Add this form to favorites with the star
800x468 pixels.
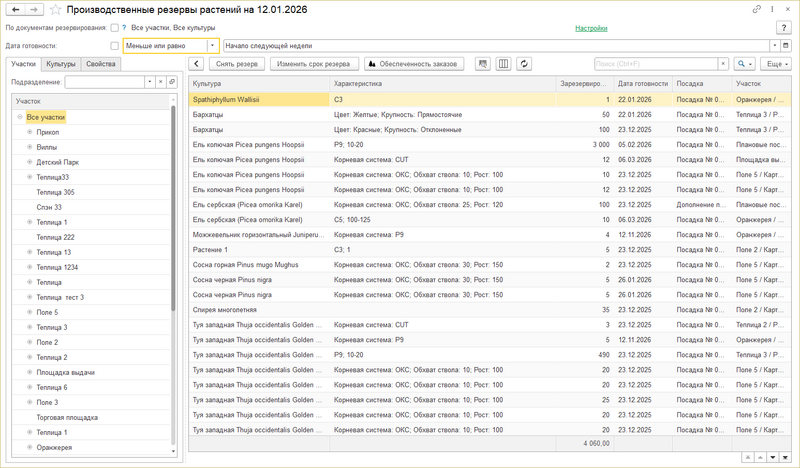pos(55,9)
